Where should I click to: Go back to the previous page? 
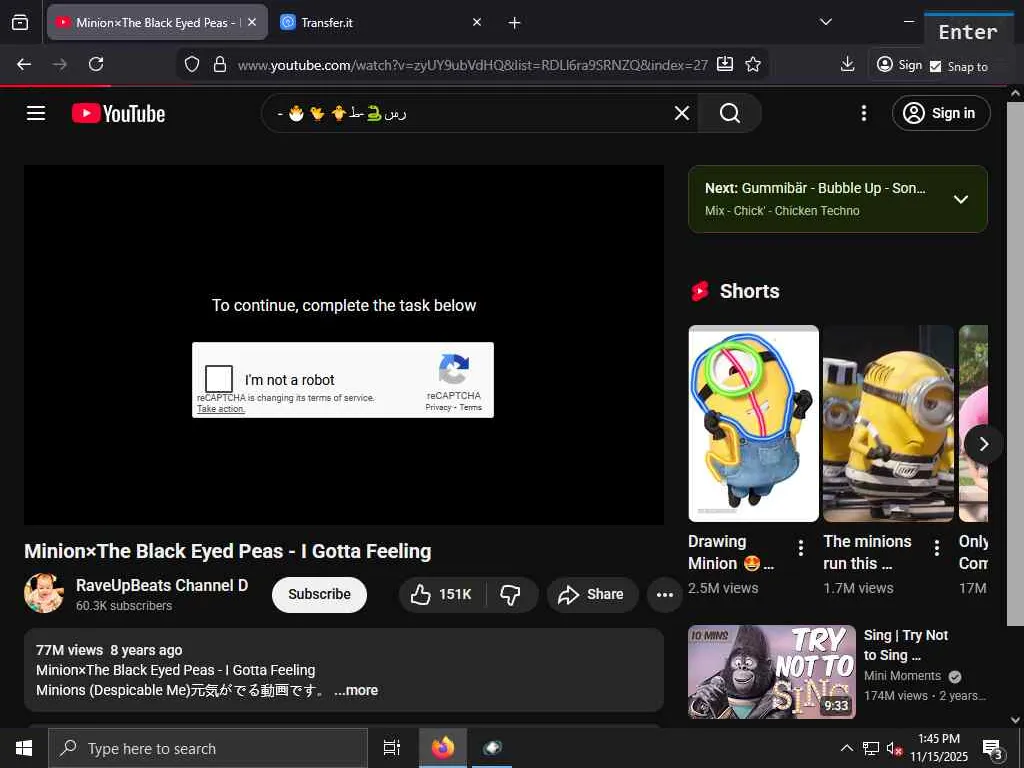[24, 64]
